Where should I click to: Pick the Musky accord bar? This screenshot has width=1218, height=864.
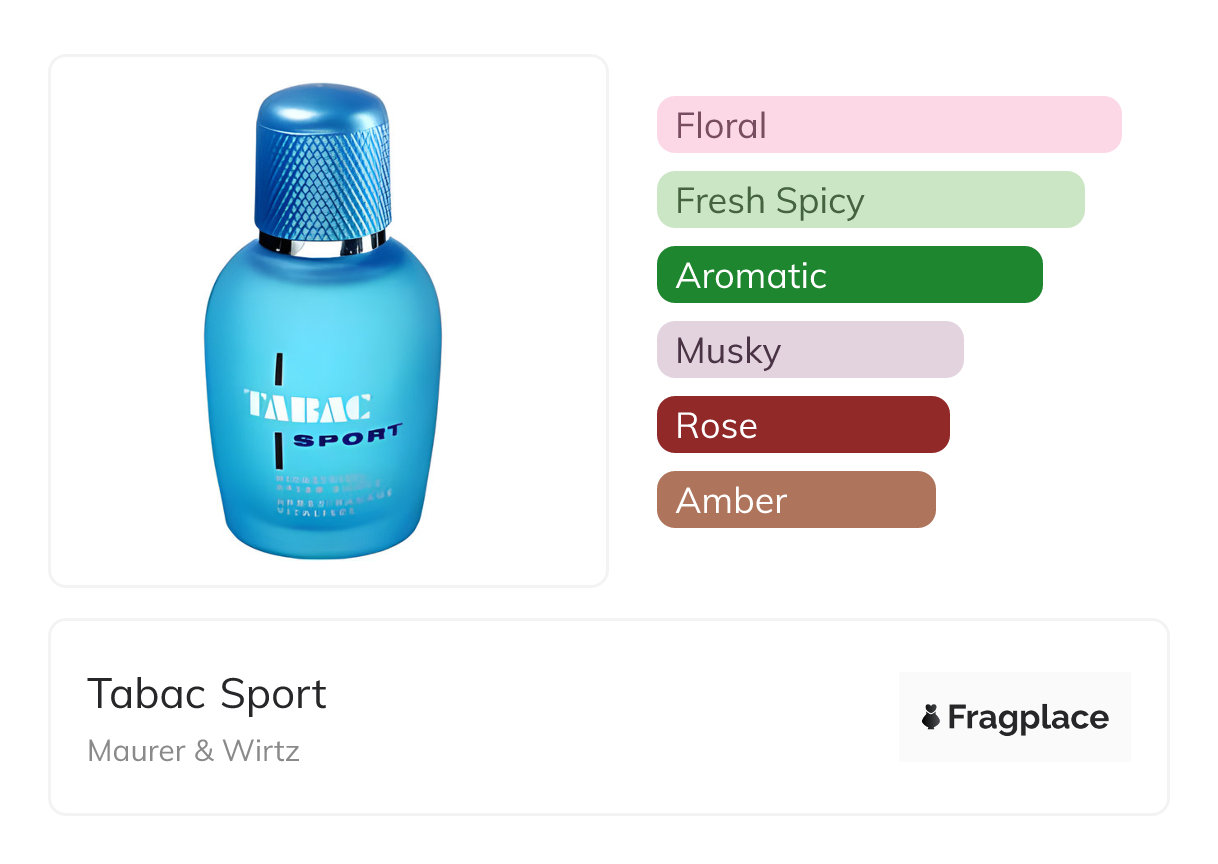810,350
